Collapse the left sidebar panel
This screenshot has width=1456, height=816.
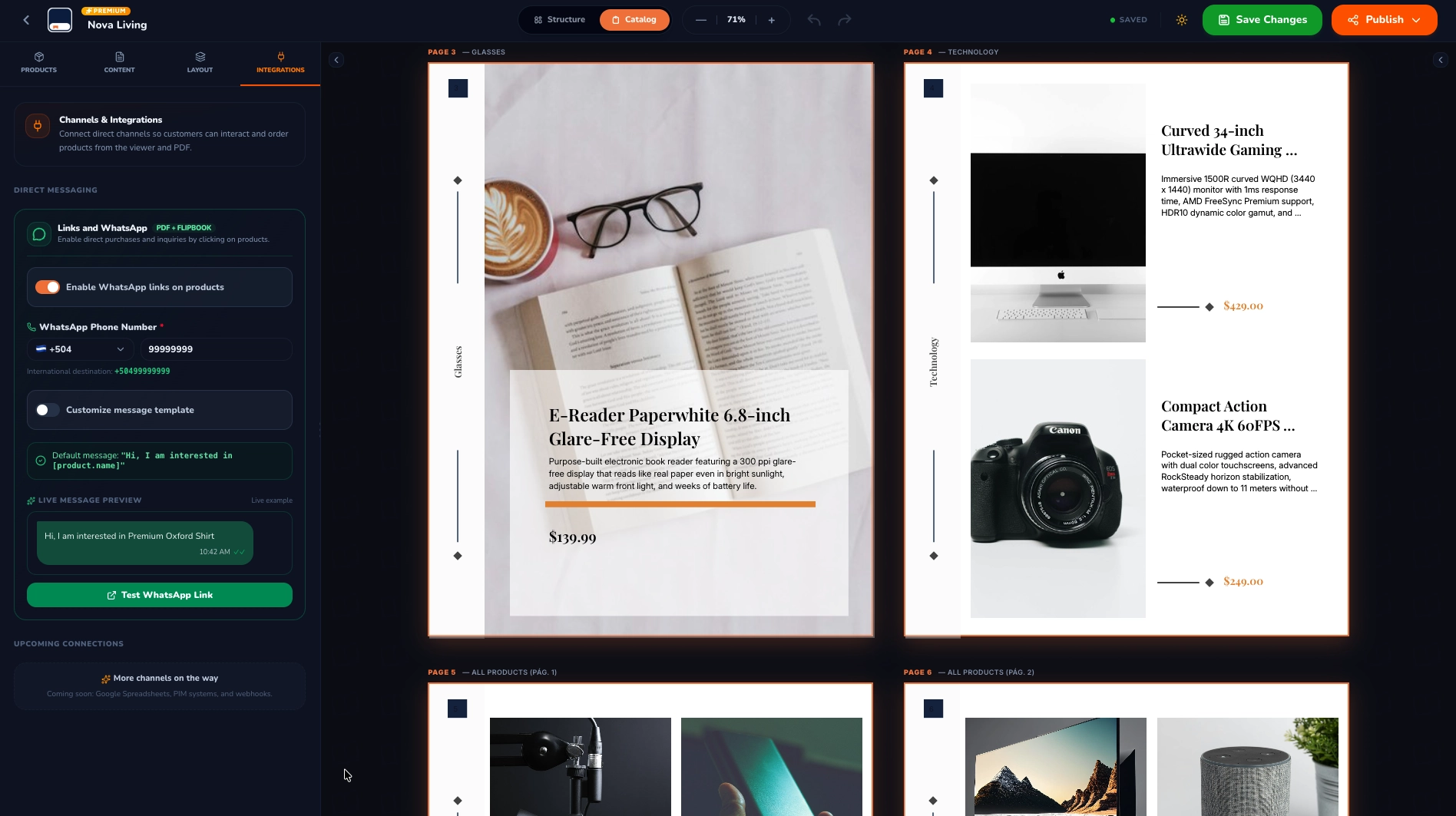[336, 60]
